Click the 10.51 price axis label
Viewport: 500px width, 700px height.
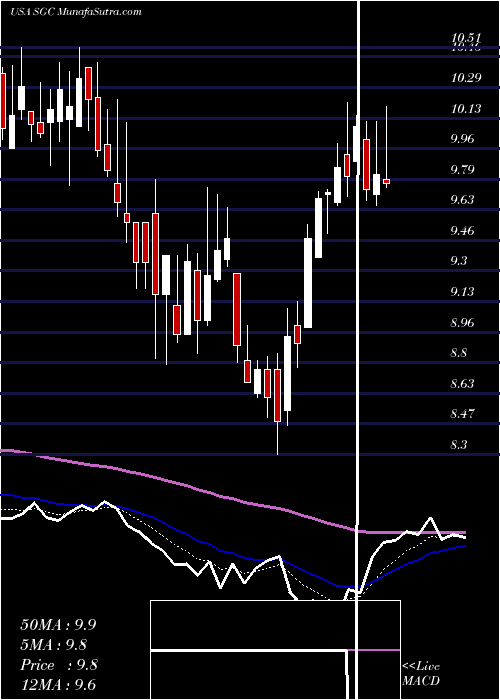point(466,38)
